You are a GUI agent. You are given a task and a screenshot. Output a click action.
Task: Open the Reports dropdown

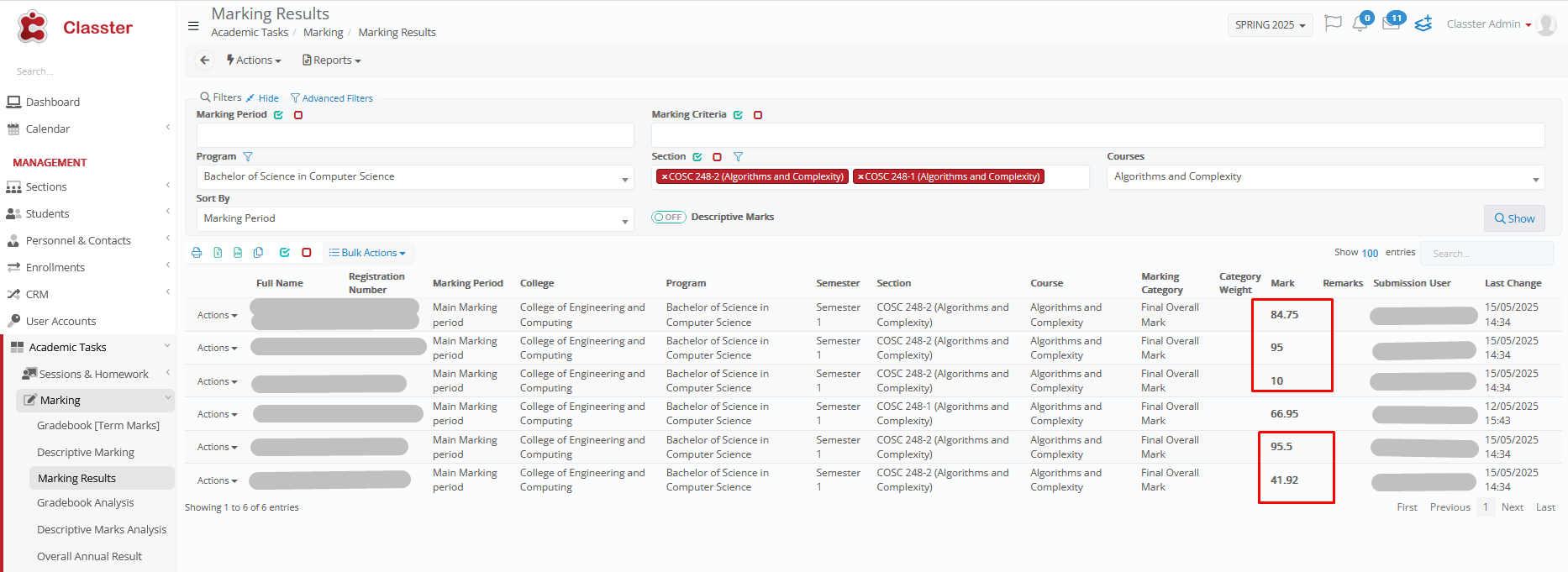tap(332, 60)
